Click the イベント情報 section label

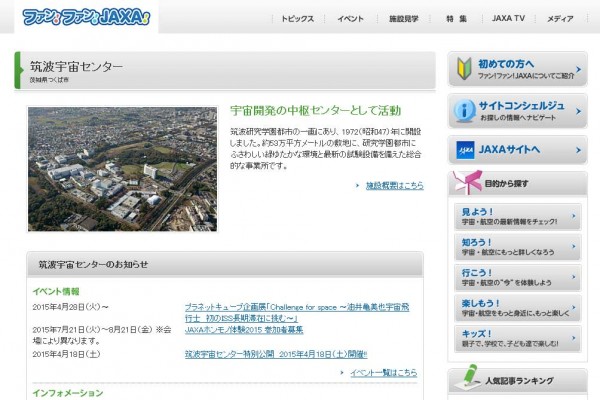[56, 291]
